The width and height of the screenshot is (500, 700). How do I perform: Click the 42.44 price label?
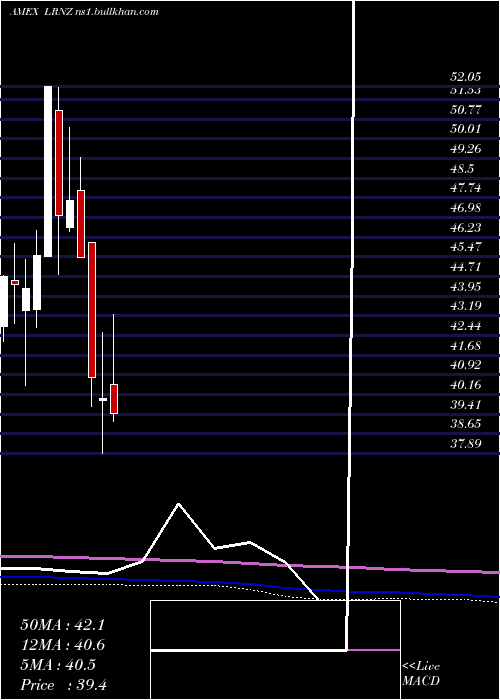pyautogui.click(x=466, y=326)
